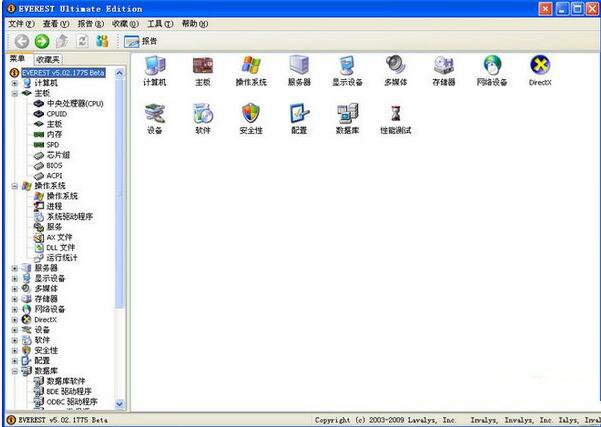Open the 收藏 menu
Image resolution: width=601 pixels, height=427 pixels.
125,24
